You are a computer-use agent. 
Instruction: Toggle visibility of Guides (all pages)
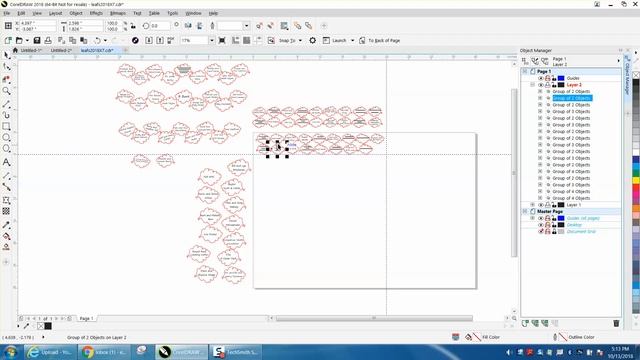(x=540, y=218)
